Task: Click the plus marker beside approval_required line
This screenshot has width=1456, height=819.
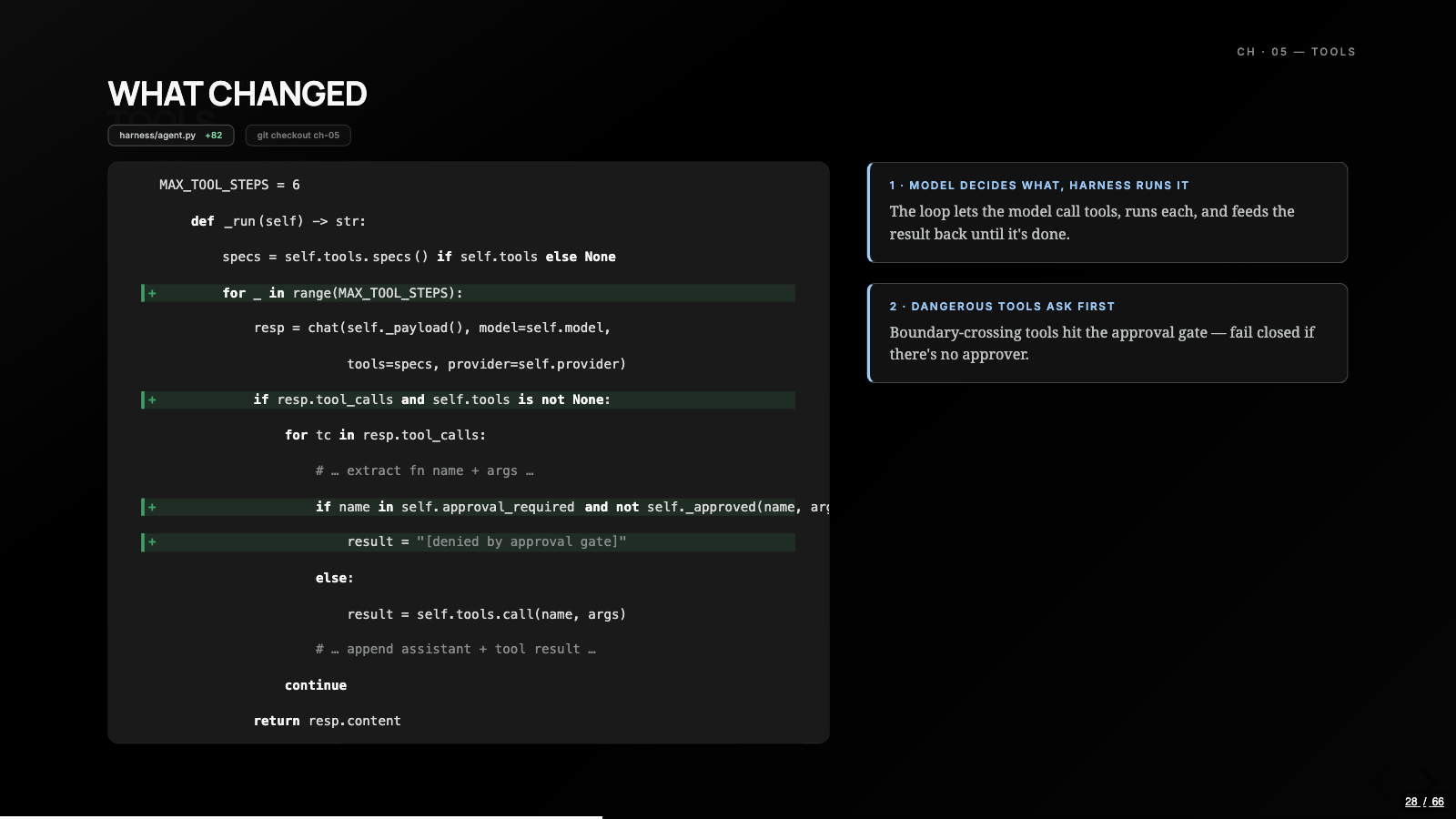Action: [x=152, y=507]
